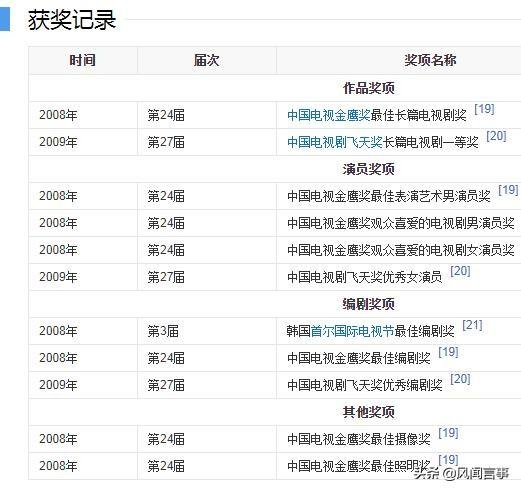
Task: Click reference [19] beside 最佳长篇电视剧奖
Action: tap(484, 109)
